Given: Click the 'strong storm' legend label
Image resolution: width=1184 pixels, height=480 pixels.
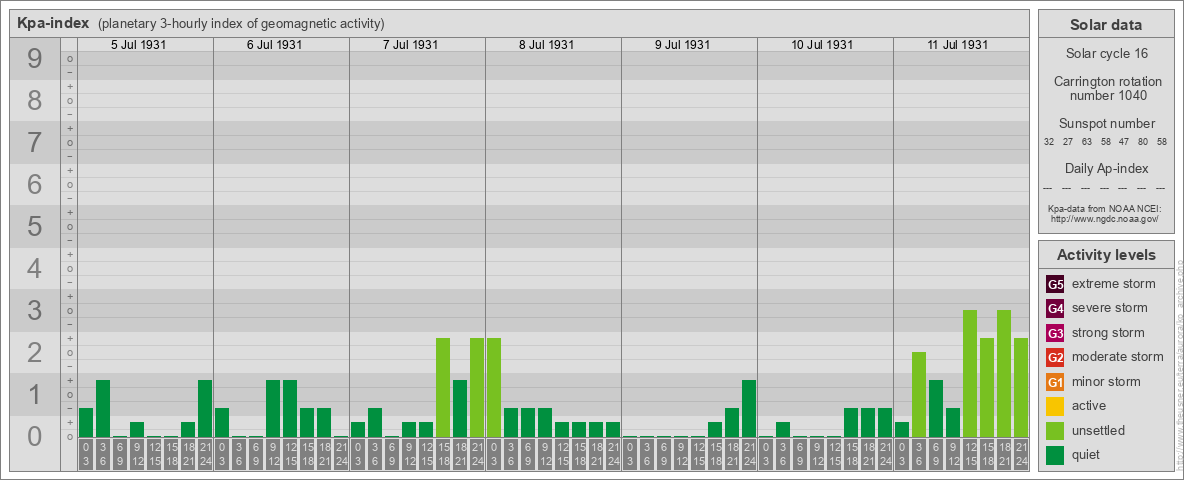Looking at the screenshot, I should click(1108, 333).
